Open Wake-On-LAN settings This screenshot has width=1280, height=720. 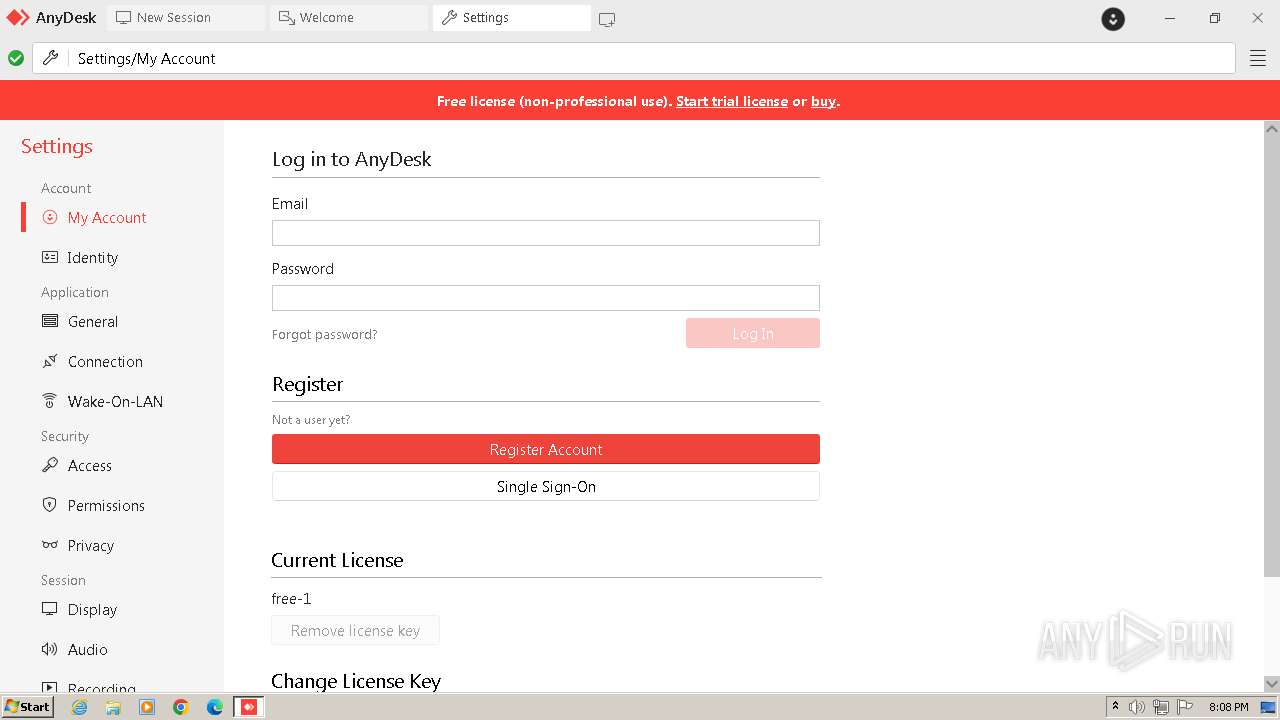[115, 401]
